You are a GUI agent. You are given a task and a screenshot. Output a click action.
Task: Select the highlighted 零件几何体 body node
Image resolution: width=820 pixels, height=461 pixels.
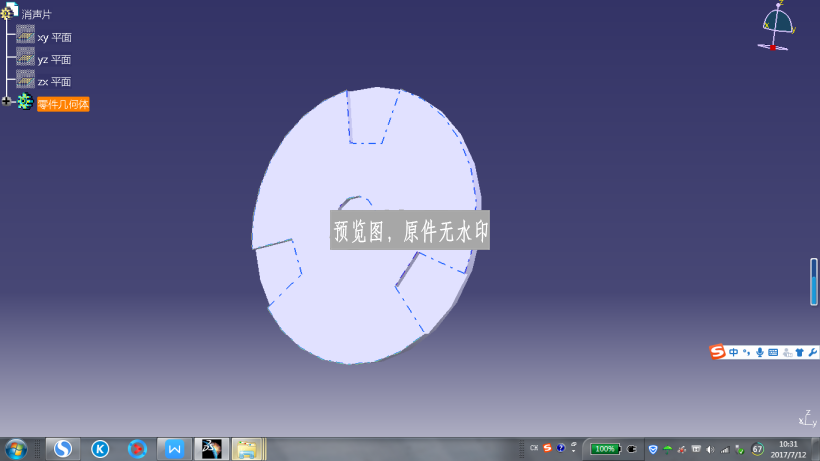click(x=63, y=105)
